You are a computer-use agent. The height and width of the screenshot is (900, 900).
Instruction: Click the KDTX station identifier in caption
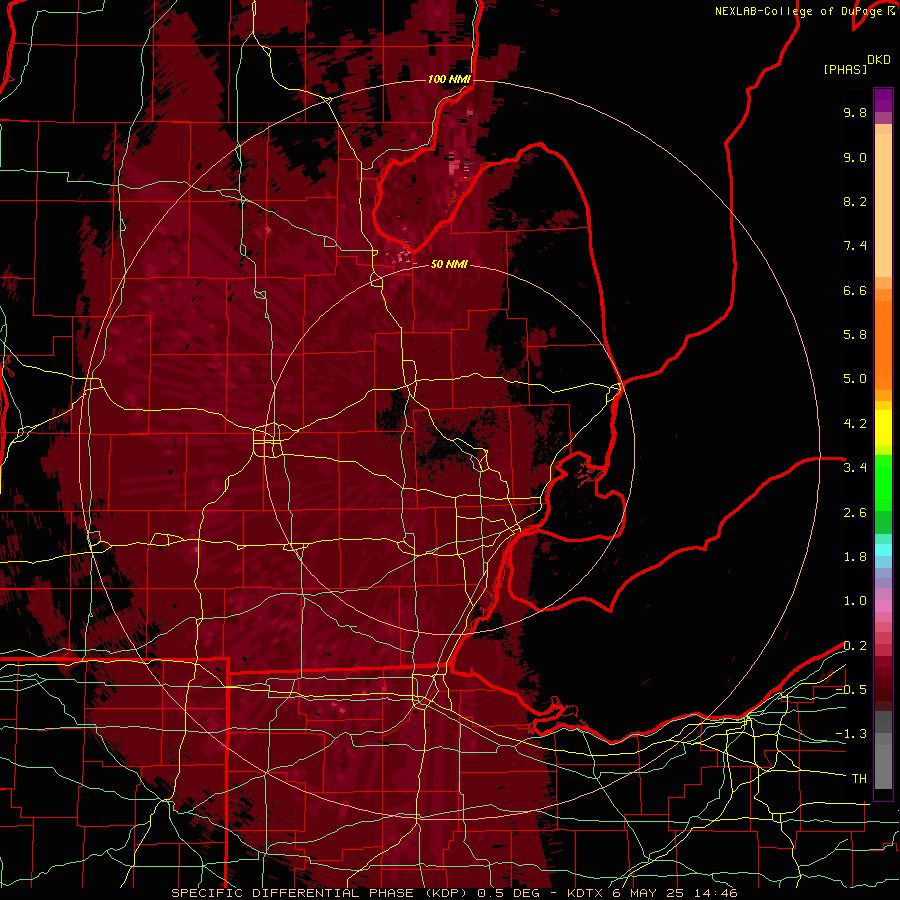tap(586, 893)
